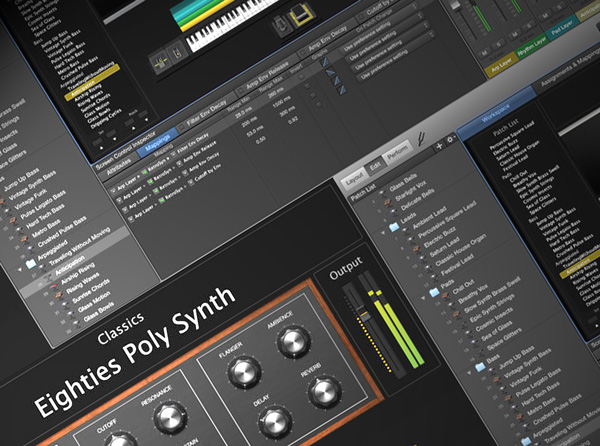
Task: Click the 28.0 ms Range Min value
Action: pyautogui.click(x=242, y=114)
